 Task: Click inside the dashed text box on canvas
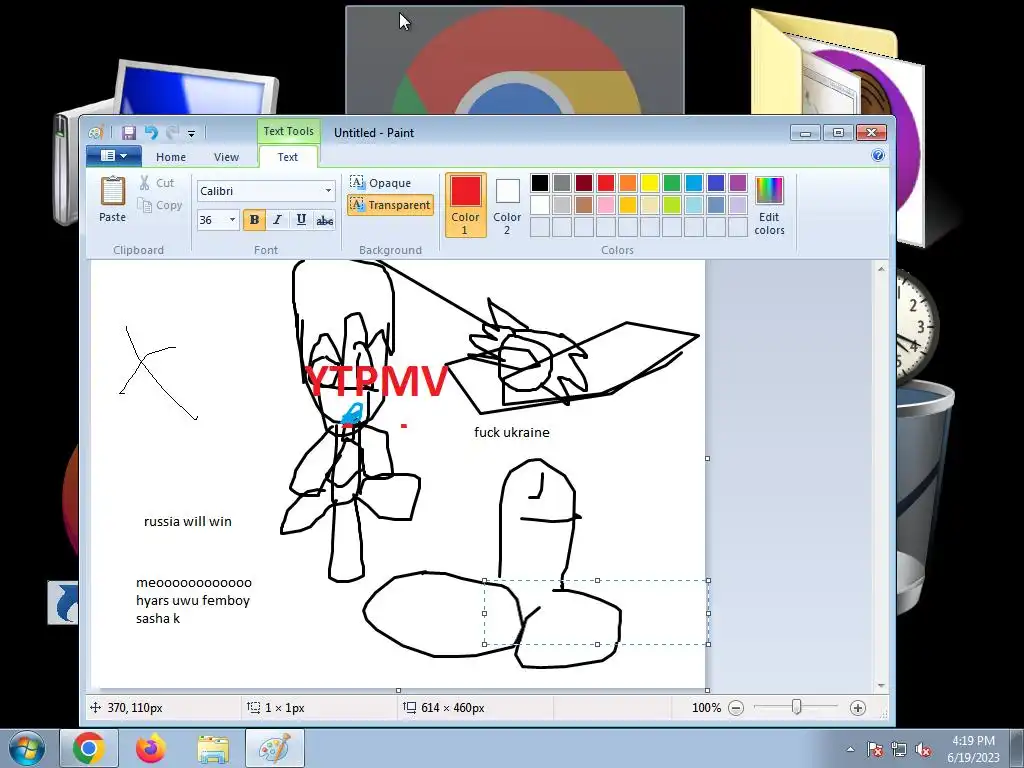596,612
